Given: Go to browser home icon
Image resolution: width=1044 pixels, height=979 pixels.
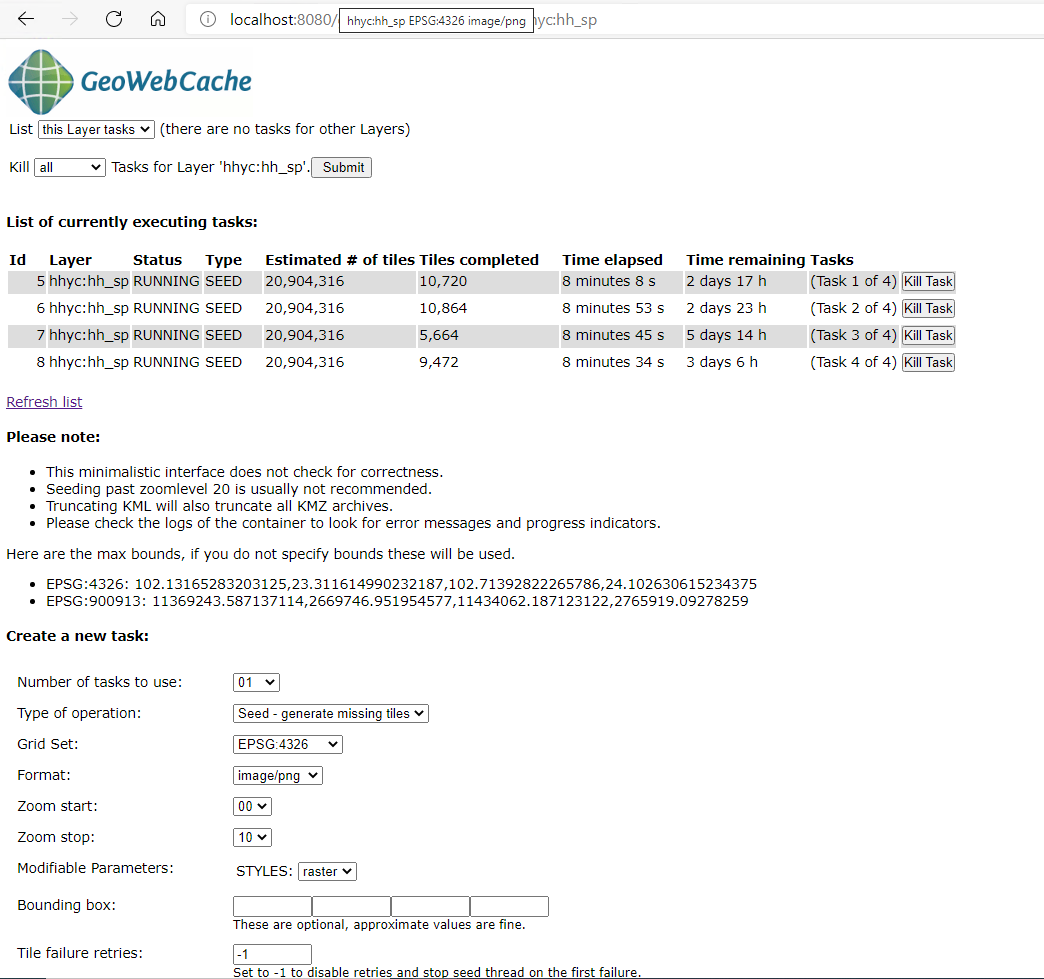Looking at the screenshot, I should [x=158, y=19].
